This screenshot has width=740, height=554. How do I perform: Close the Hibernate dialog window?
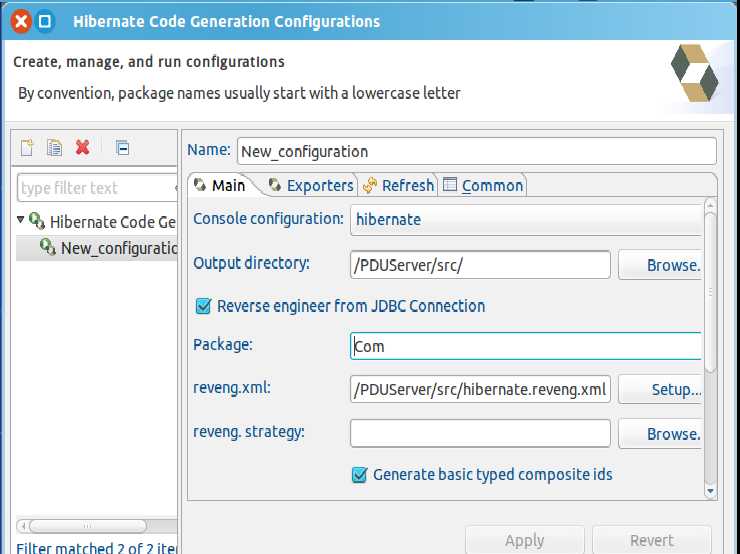[20, 21]
